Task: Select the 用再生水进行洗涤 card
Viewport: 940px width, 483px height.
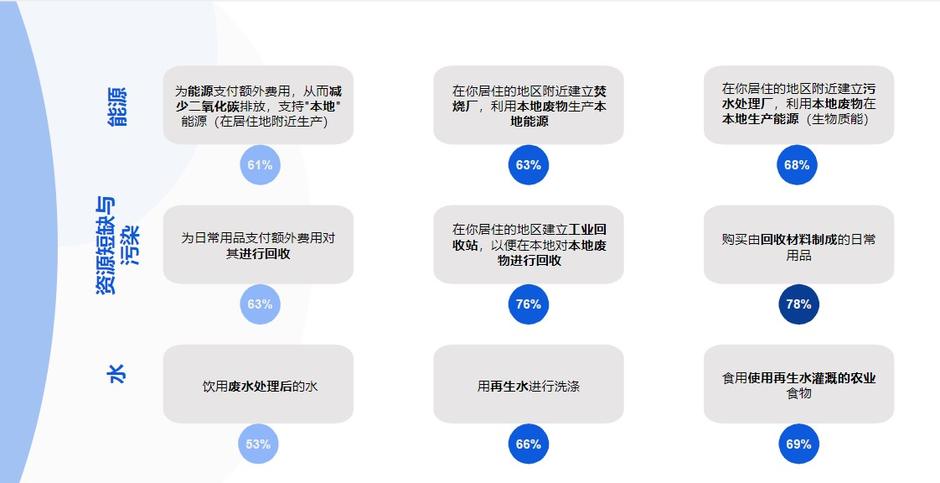Action: pyautogui.click(x=529, y=384)
